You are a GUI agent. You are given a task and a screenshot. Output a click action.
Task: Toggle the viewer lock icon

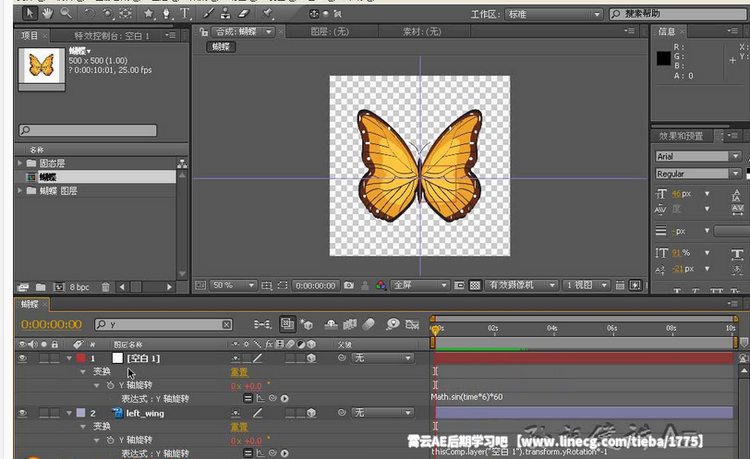point(203,32)
